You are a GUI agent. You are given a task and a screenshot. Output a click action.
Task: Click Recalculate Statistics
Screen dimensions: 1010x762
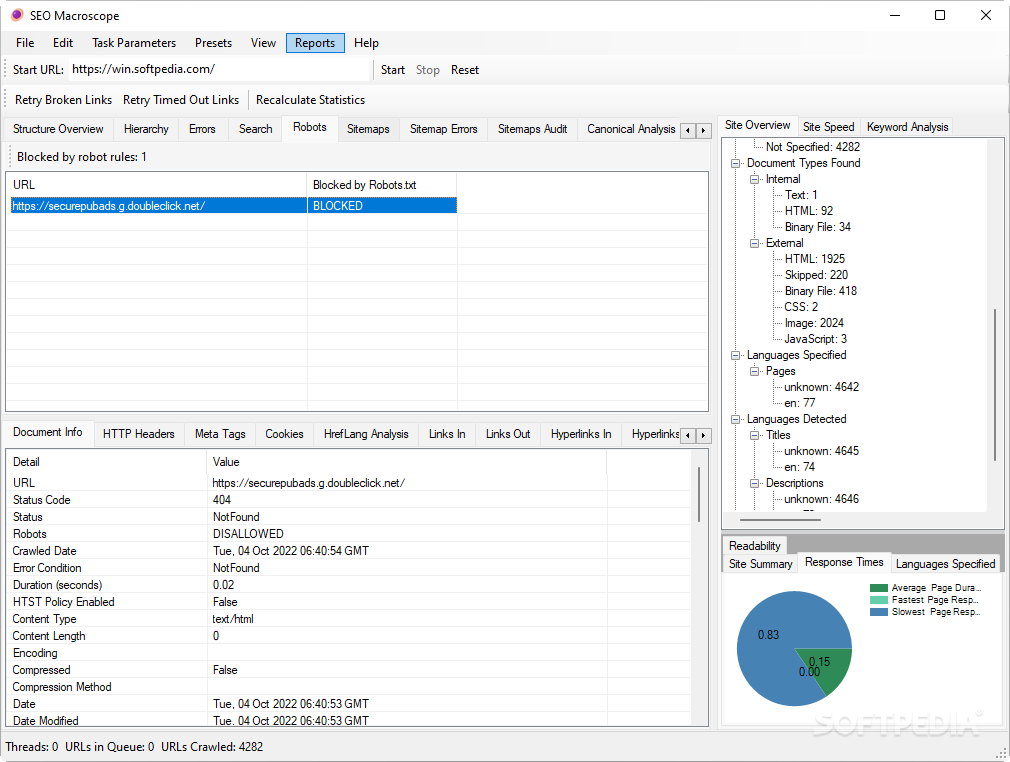[x=310, y=100]
